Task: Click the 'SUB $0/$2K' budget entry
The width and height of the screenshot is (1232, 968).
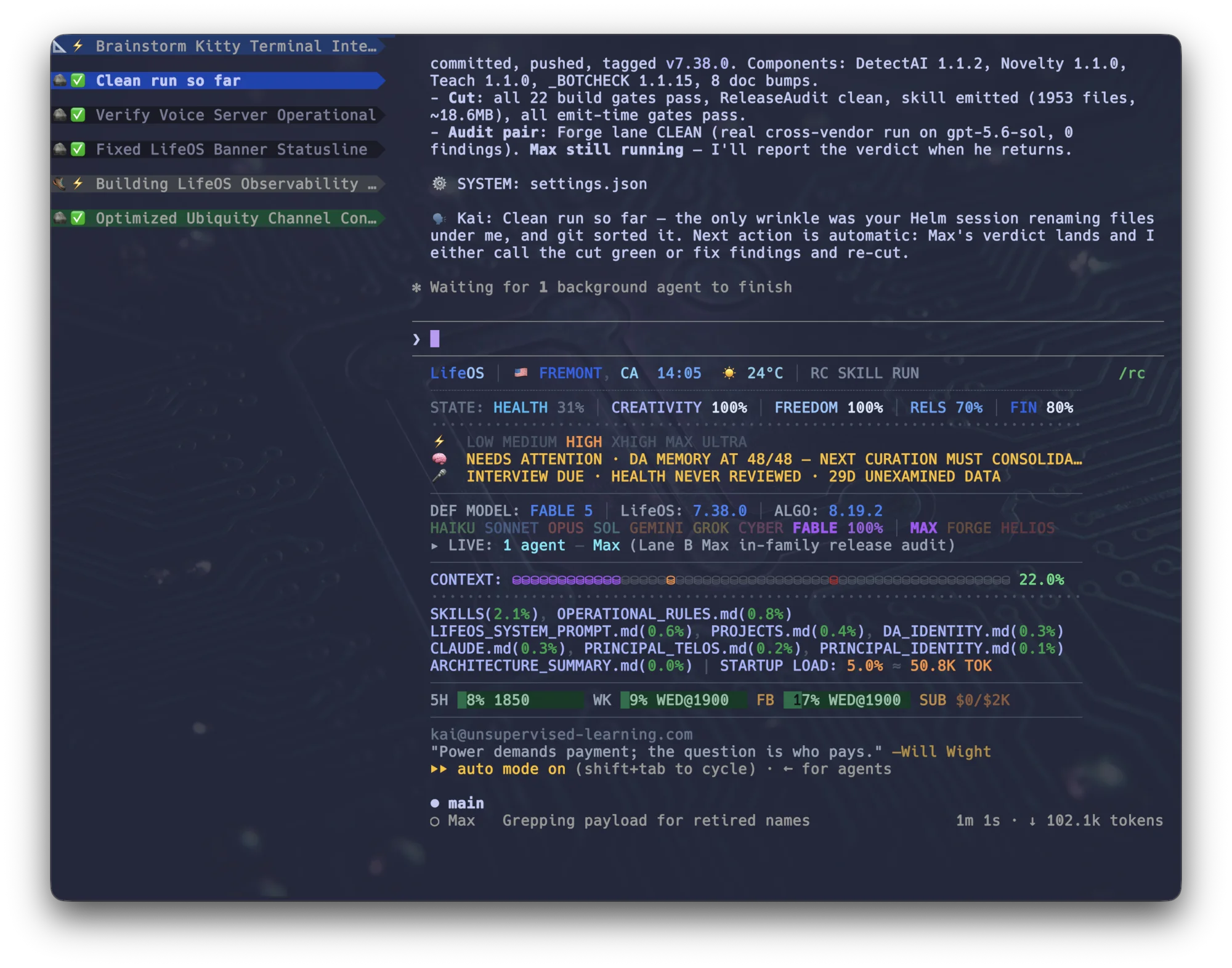Action: [965, 700]
